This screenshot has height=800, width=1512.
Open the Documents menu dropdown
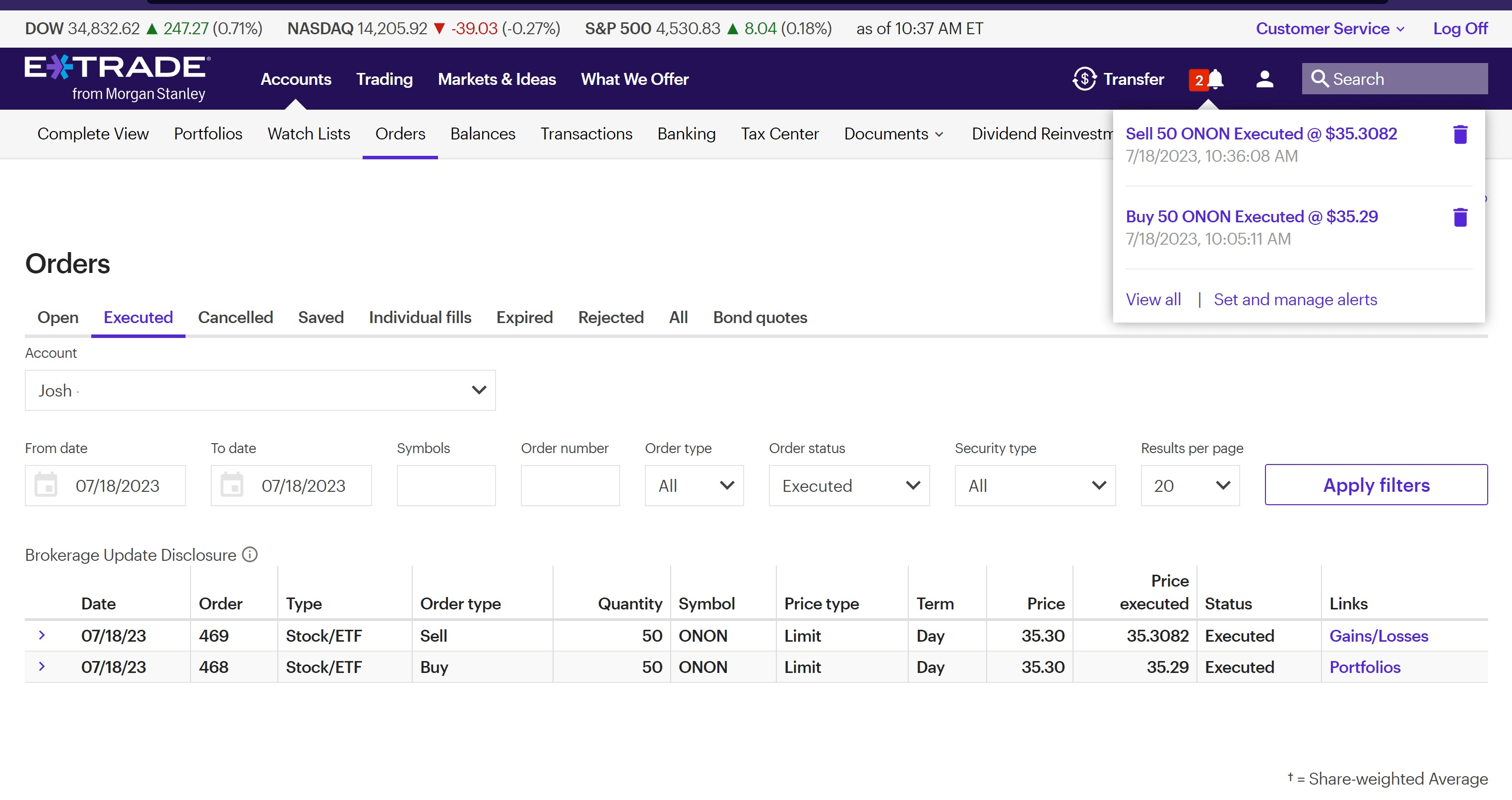coord(893,134)
